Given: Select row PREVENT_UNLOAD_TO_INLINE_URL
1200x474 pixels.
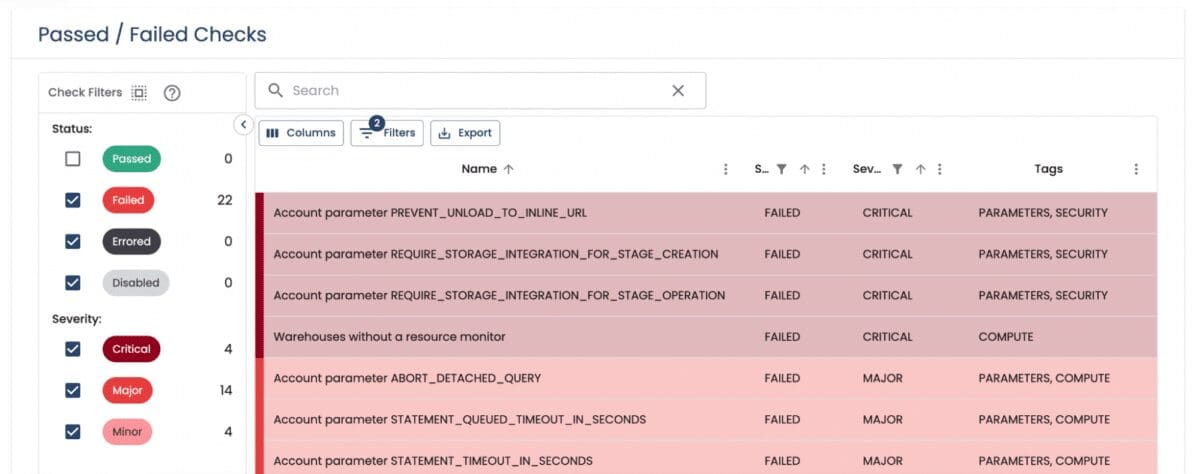Looking at the screenshot, I should (x=706, y=213).
